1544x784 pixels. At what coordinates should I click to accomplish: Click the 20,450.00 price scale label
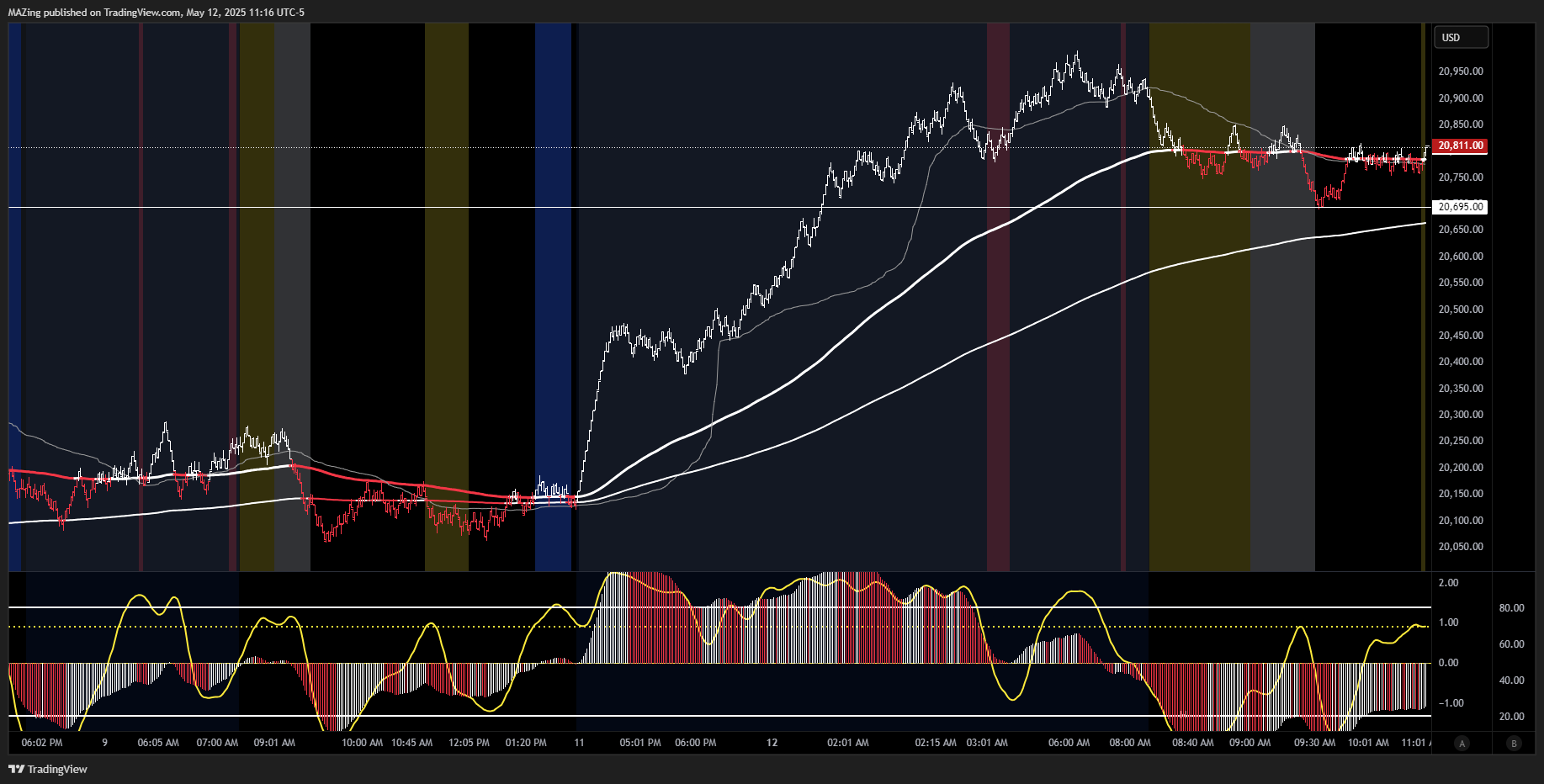point(1461,336)
